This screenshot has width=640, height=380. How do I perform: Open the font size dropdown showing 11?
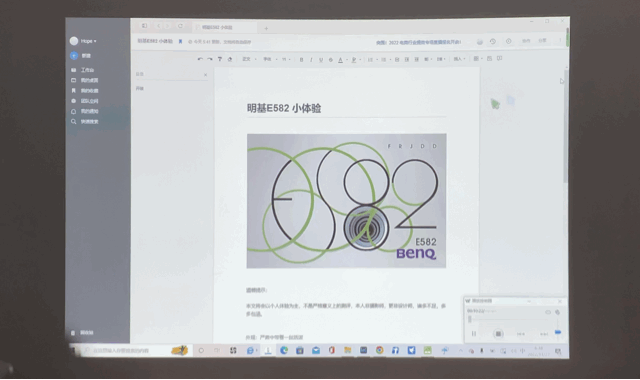click(286, 60)
